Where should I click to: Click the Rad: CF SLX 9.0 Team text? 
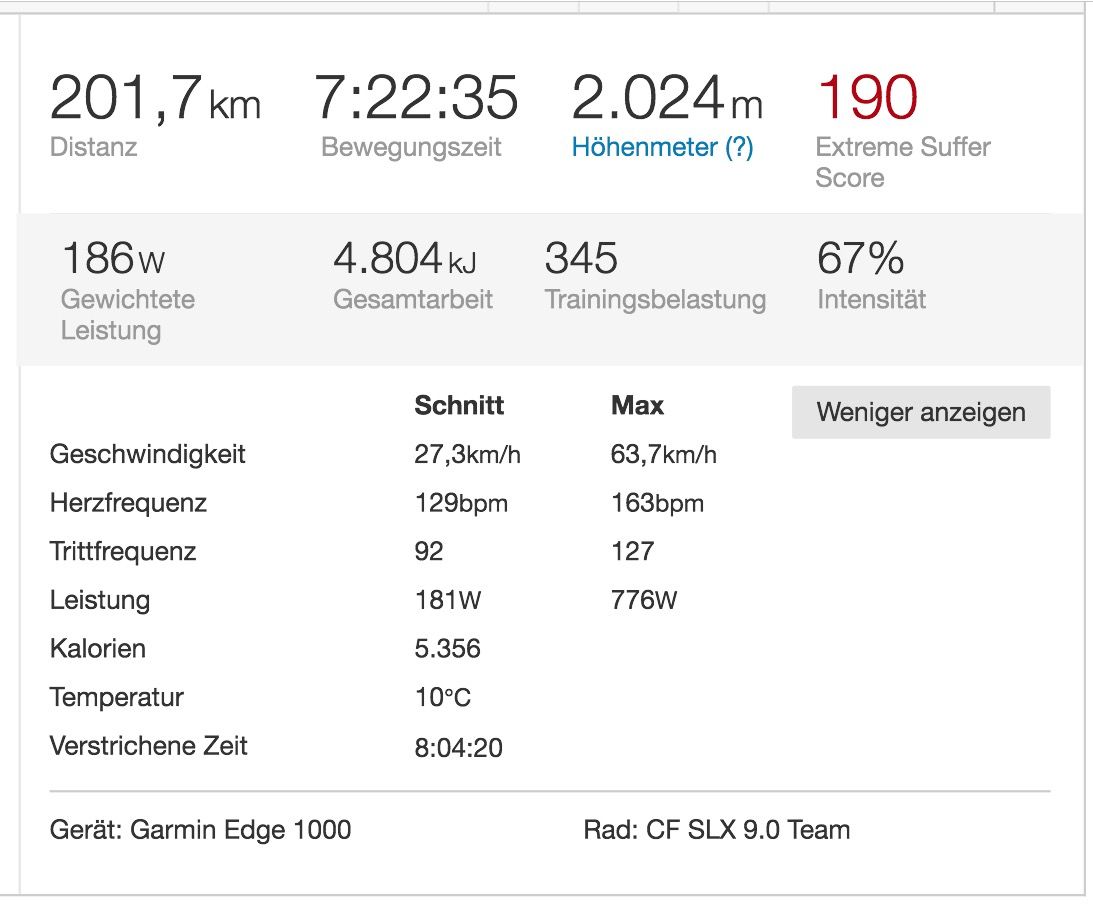(716, 829)
